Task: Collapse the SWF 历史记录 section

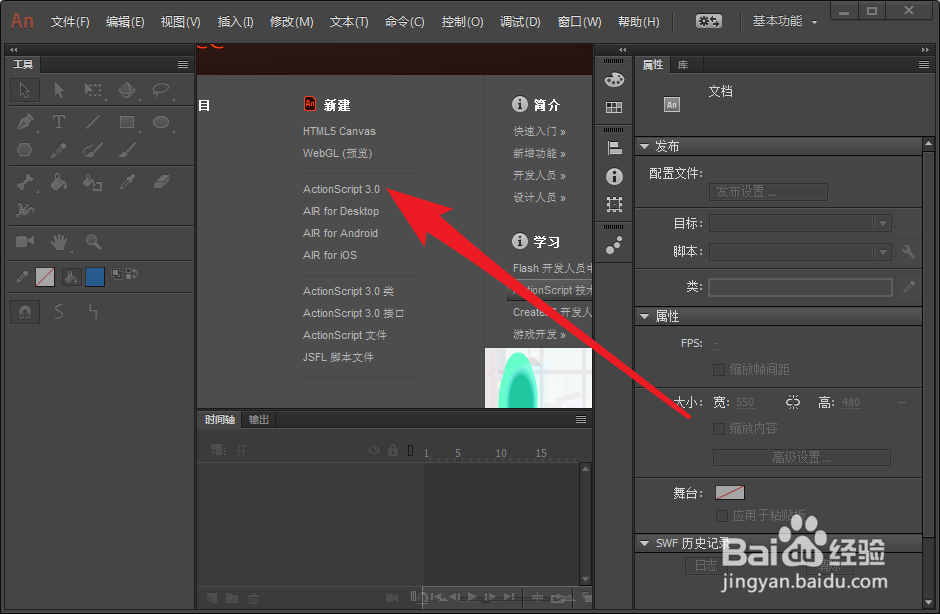Action: (644, 543)
